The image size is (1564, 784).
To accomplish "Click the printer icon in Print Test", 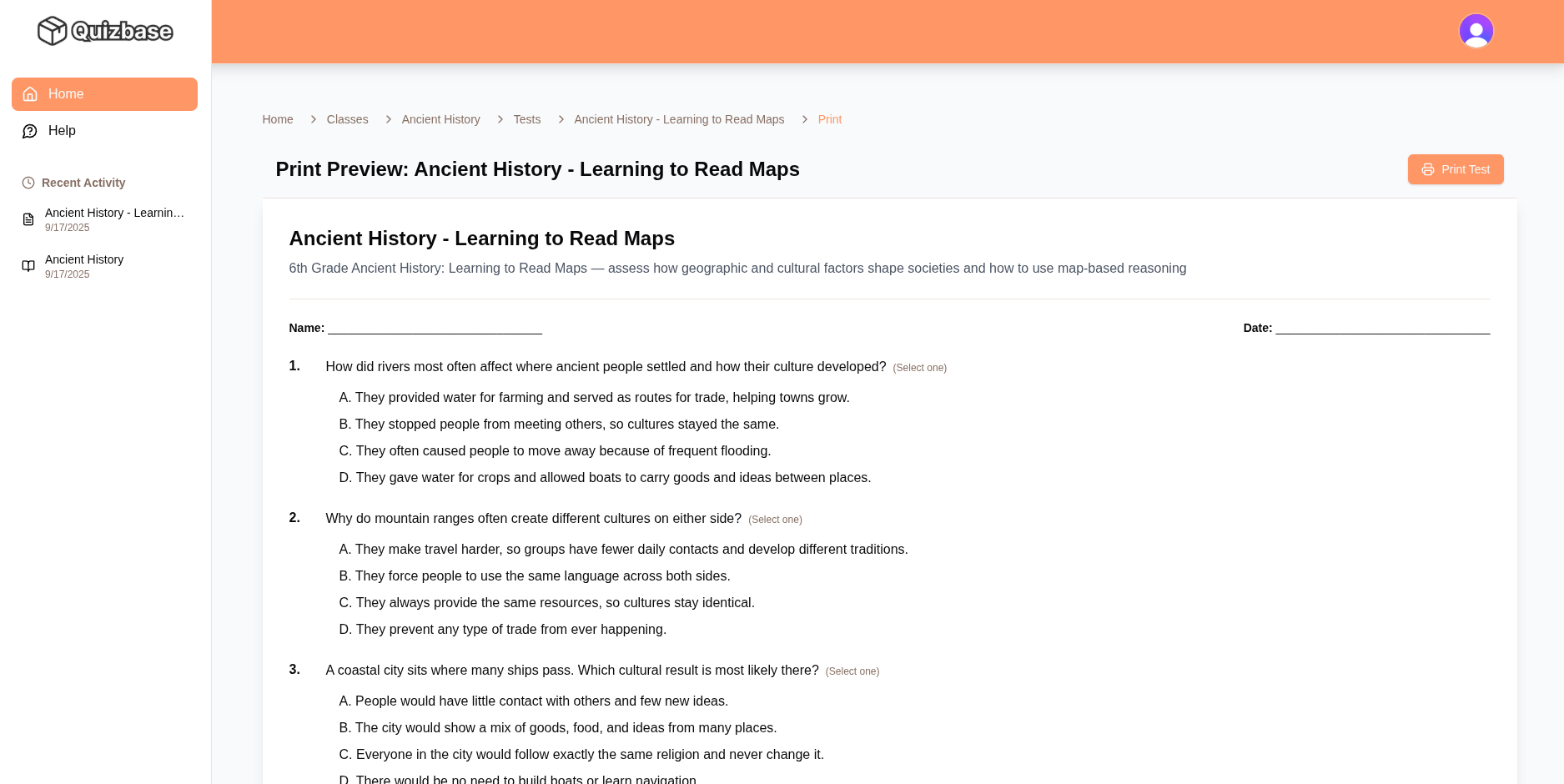I will click(1428, 169).
